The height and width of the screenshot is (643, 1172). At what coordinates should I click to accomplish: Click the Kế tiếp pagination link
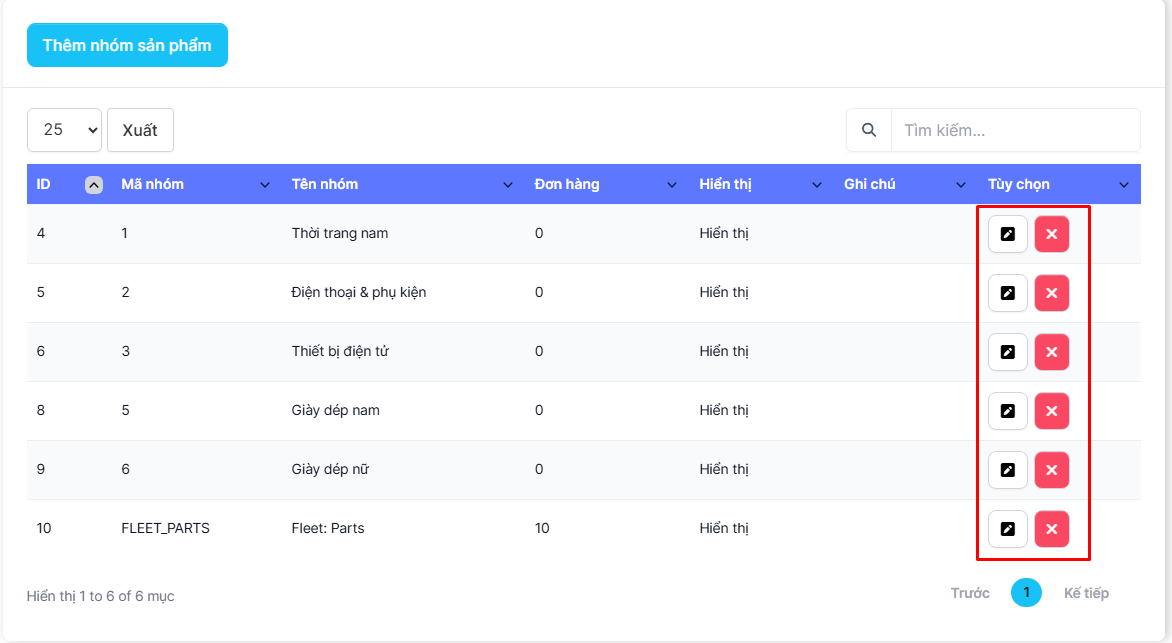[1086, 593]
